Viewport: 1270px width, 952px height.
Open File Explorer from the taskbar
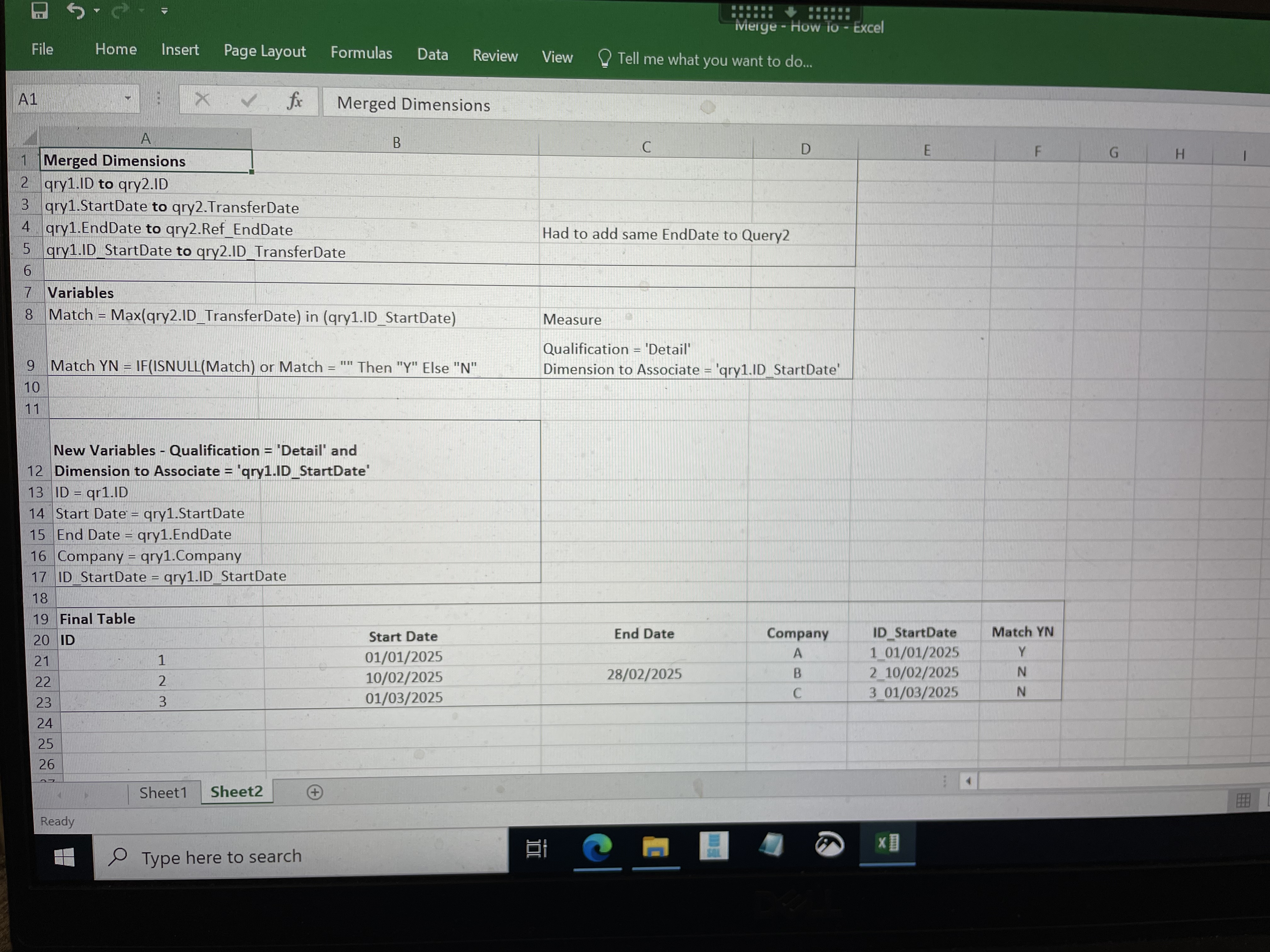(x=655, y=847)
